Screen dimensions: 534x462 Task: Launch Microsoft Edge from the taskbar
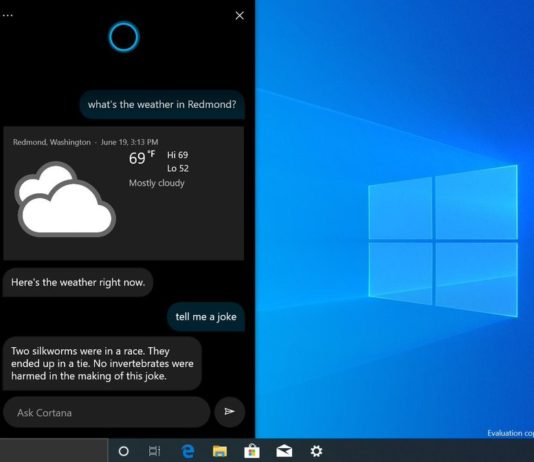coord(188,451)
